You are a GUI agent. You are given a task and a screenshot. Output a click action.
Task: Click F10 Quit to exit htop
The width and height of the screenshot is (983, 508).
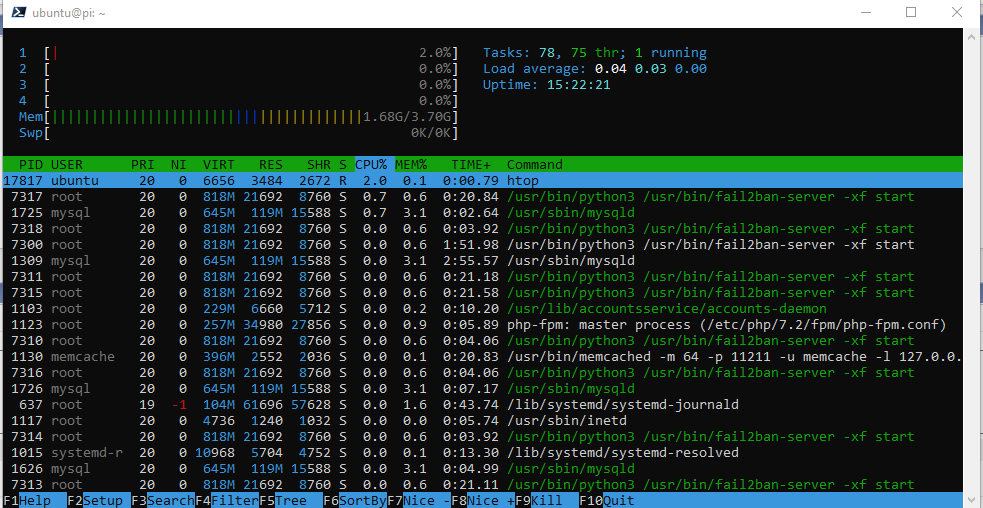(x=610, y=500)
